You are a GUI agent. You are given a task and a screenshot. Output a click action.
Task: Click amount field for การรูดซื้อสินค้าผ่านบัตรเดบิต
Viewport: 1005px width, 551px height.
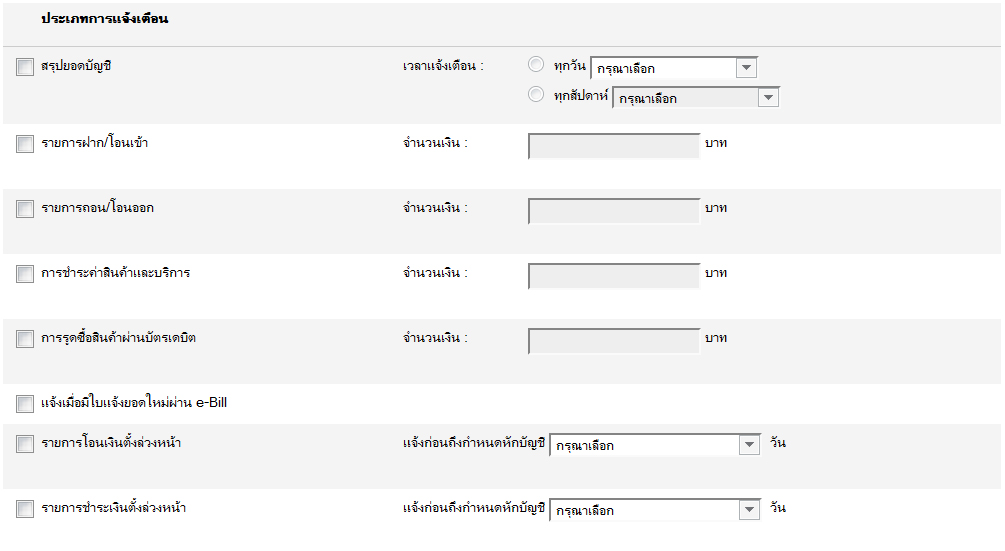pos(614,341)
